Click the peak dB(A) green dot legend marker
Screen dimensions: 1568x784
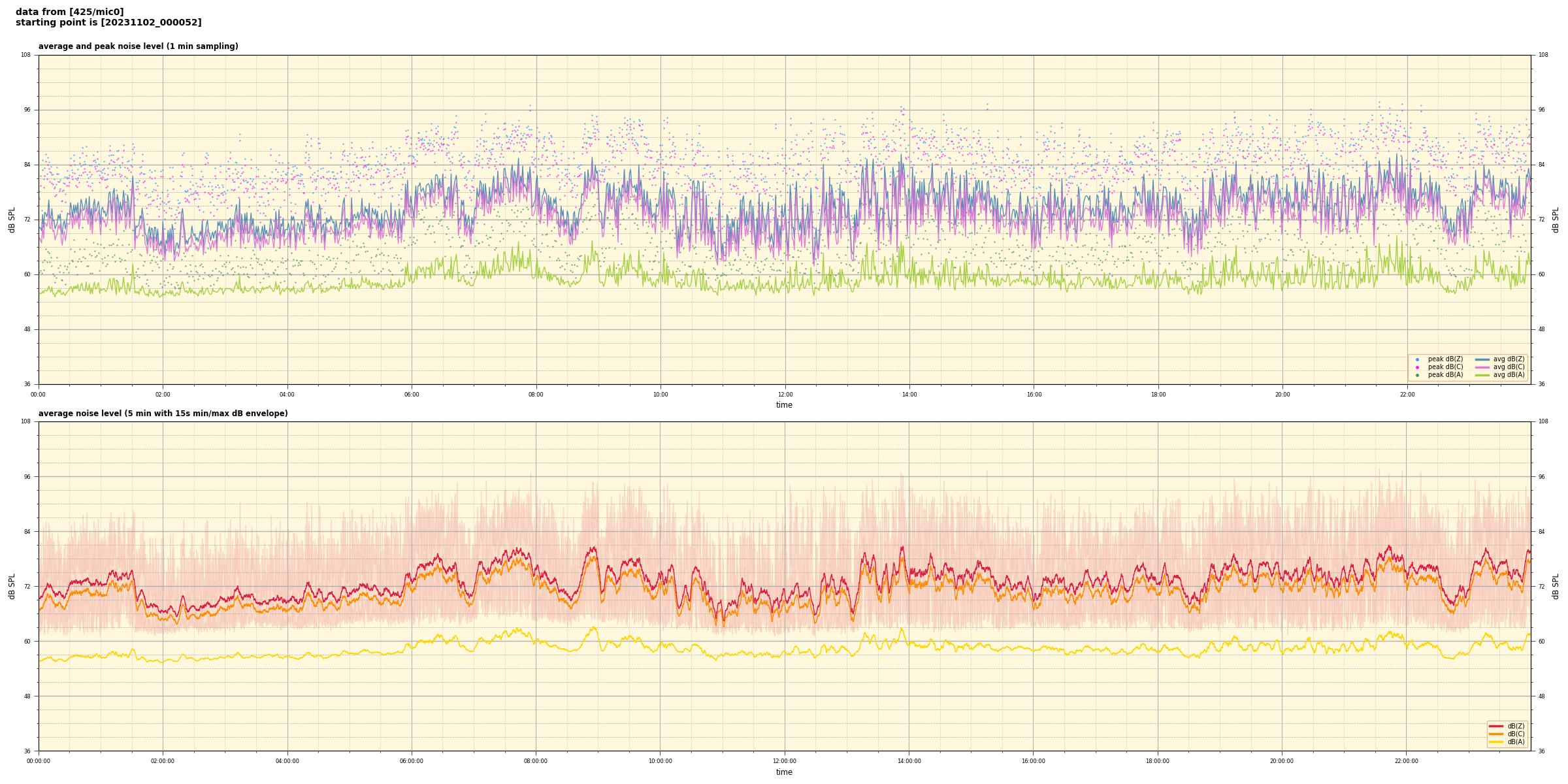[x=1417, y=375]
